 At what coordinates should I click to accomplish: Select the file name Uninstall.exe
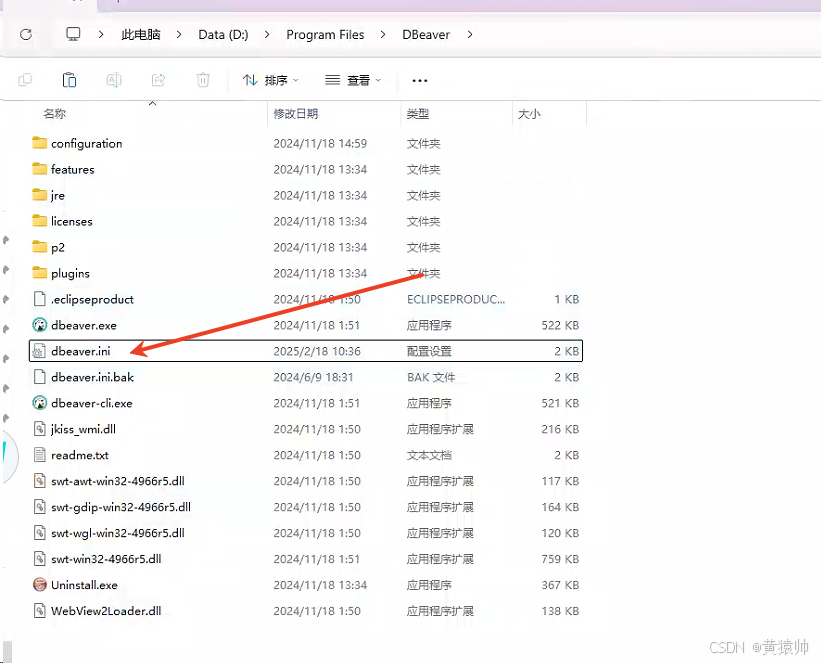tap(84, 585)
